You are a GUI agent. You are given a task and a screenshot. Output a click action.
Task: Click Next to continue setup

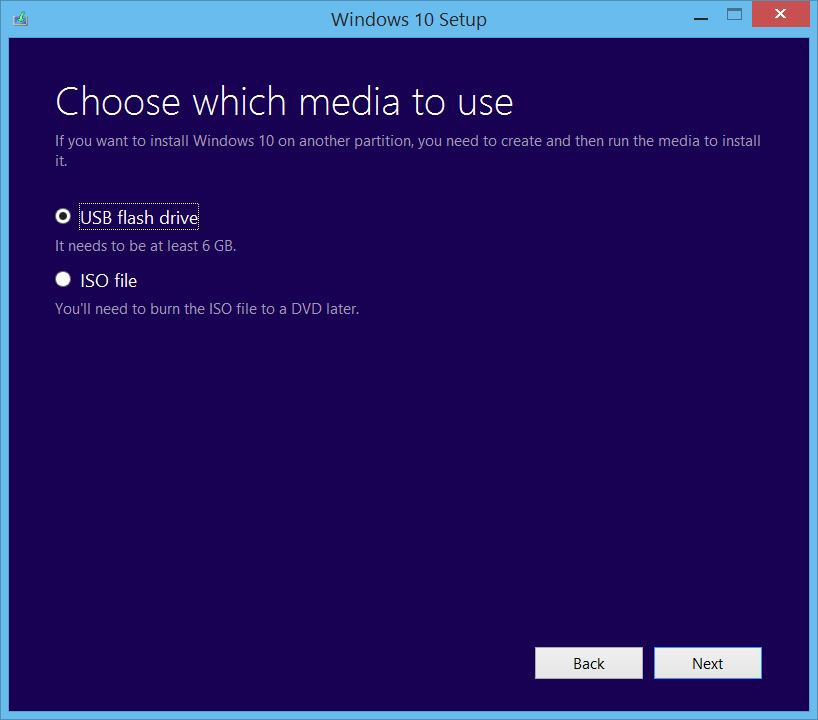click(707, 663)
